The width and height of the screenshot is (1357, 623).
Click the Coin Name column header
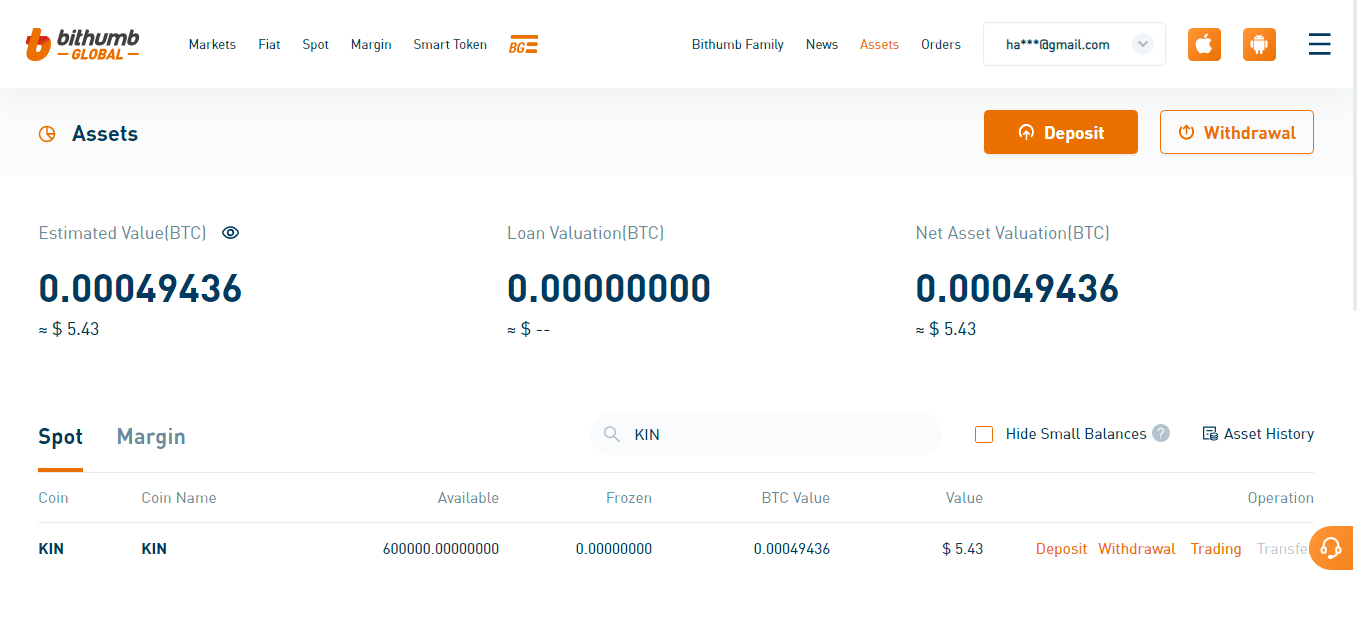179,498
